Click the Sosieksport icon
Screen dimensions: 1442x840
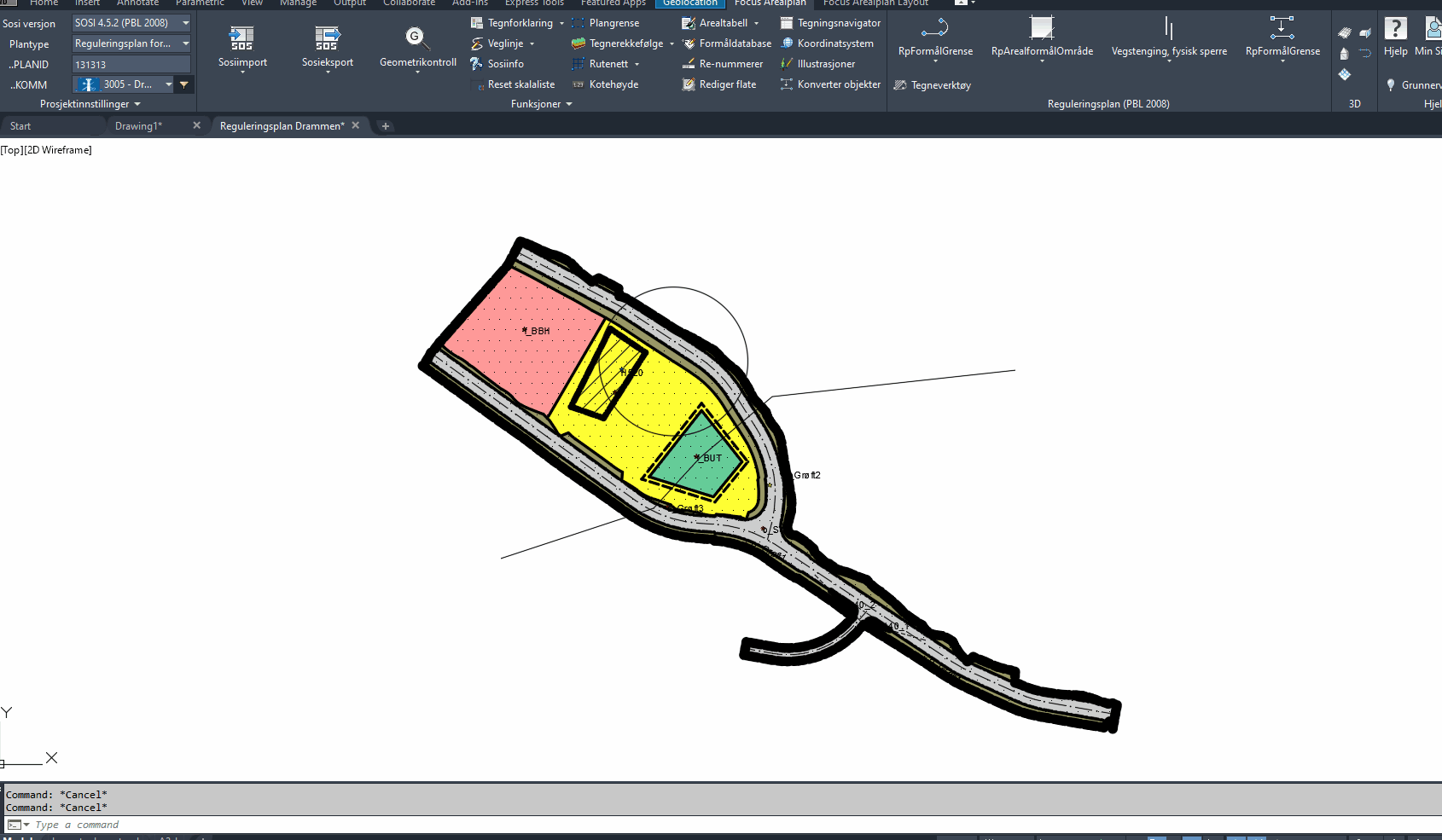[x=327, y=38]
